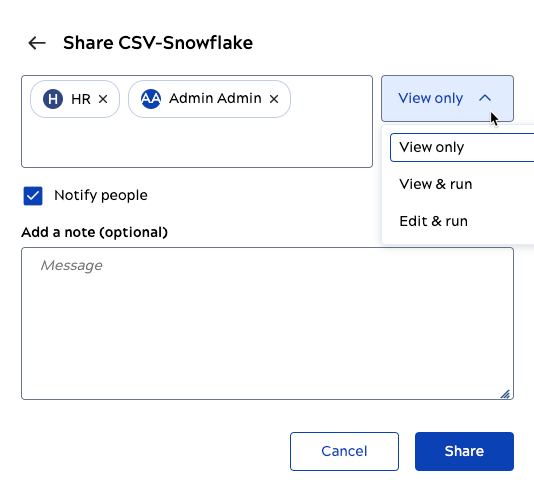The height and width of the screenshot is (499, 534).
Task: Go back using the left arrow
Action: click(x=37, y=43)
